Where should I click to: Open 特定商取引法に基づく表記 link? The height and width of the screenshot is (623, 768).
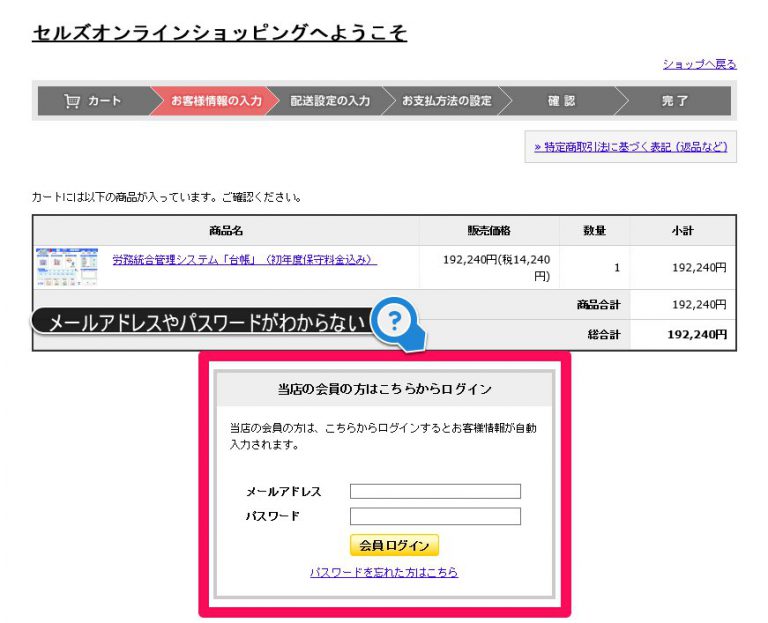[631, 146]
